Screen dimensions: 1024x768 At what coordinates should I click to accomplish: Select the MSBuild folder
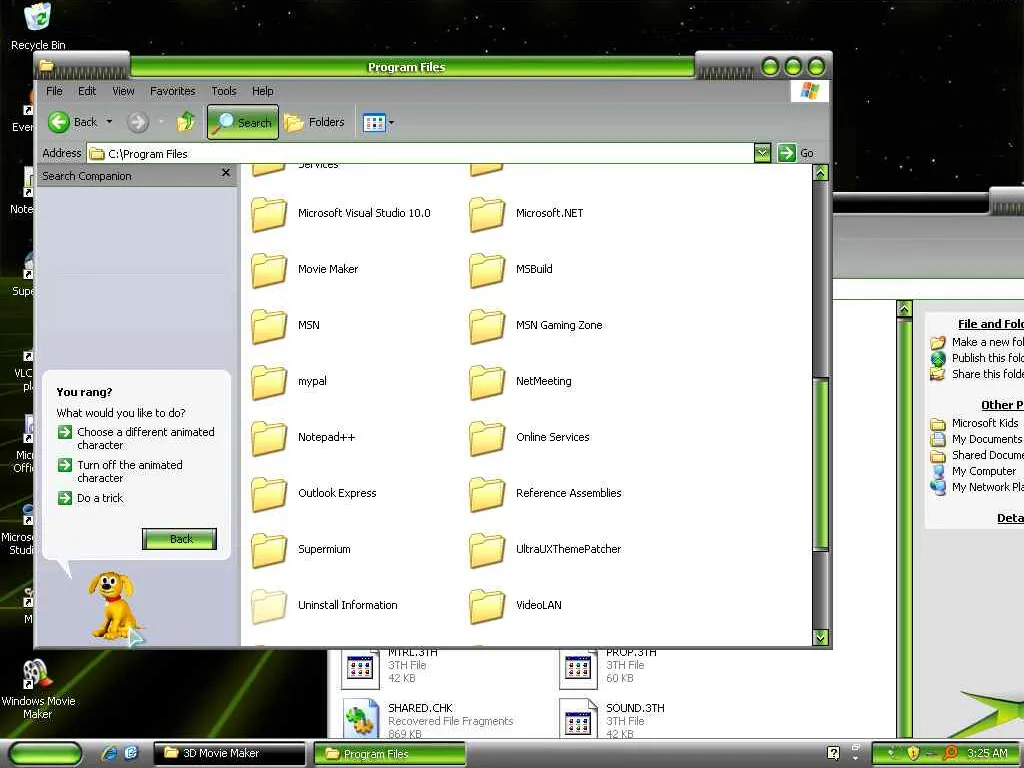(511, 270)
